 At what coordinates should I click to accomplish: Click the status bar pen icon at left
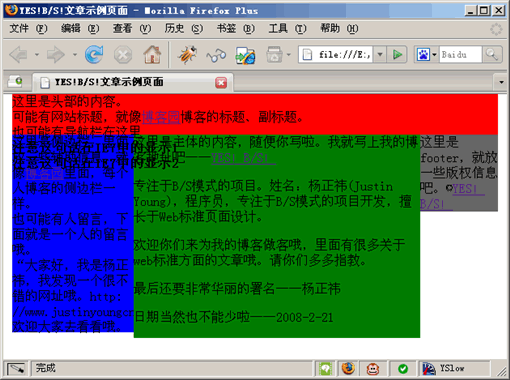[x=16, y=369]
